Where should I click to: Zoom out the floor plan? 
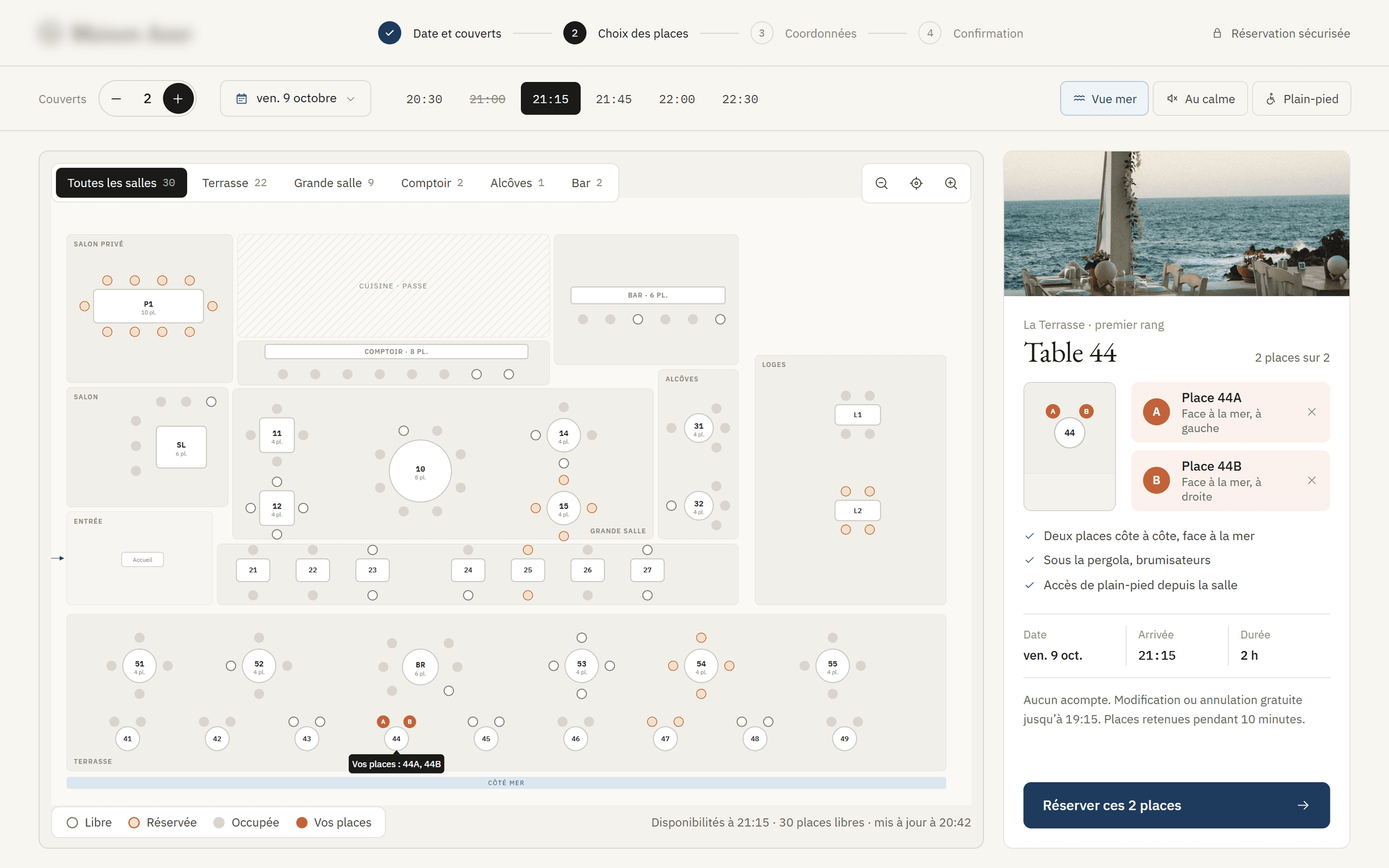click(x=882, y=183)
